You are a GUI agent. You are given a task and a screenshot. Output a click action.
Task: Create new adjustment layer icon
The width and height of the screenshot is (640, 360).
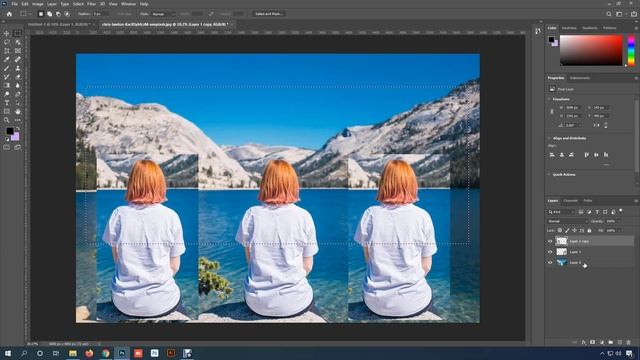click(602, 342)
